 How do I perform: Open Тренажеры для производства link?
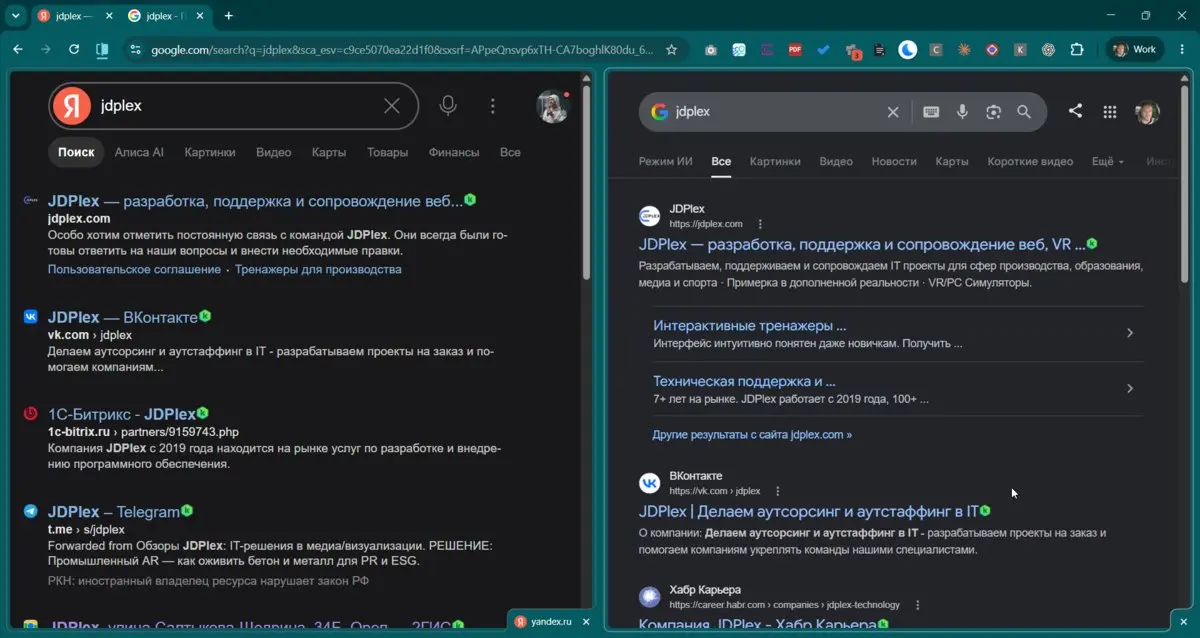(318, 269)
